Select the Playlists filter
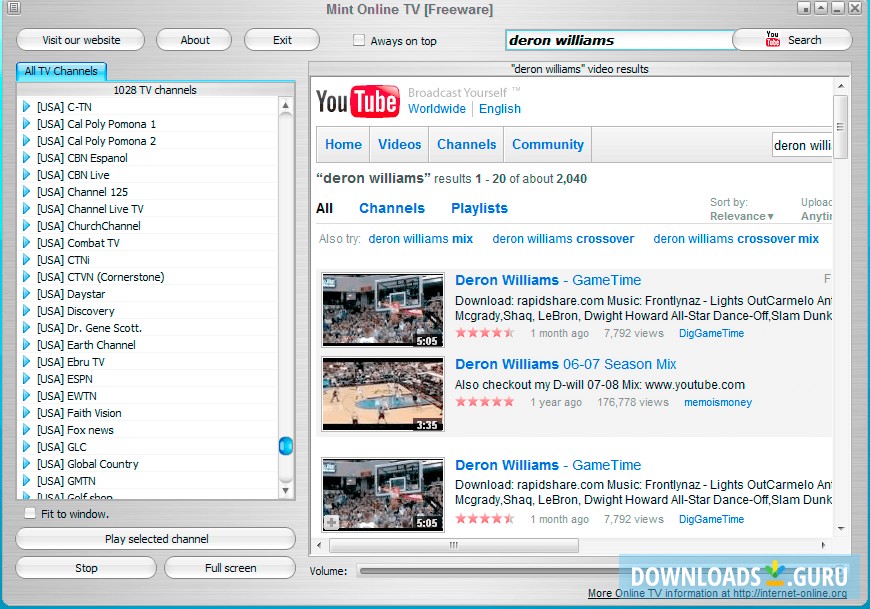Viewport: 870px width, 609px height. pos(479,208)
